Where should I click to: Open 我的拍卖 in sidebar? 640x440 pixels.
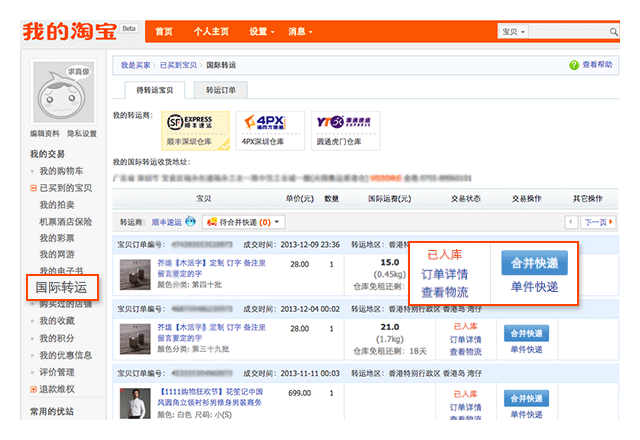pos(57,205)
